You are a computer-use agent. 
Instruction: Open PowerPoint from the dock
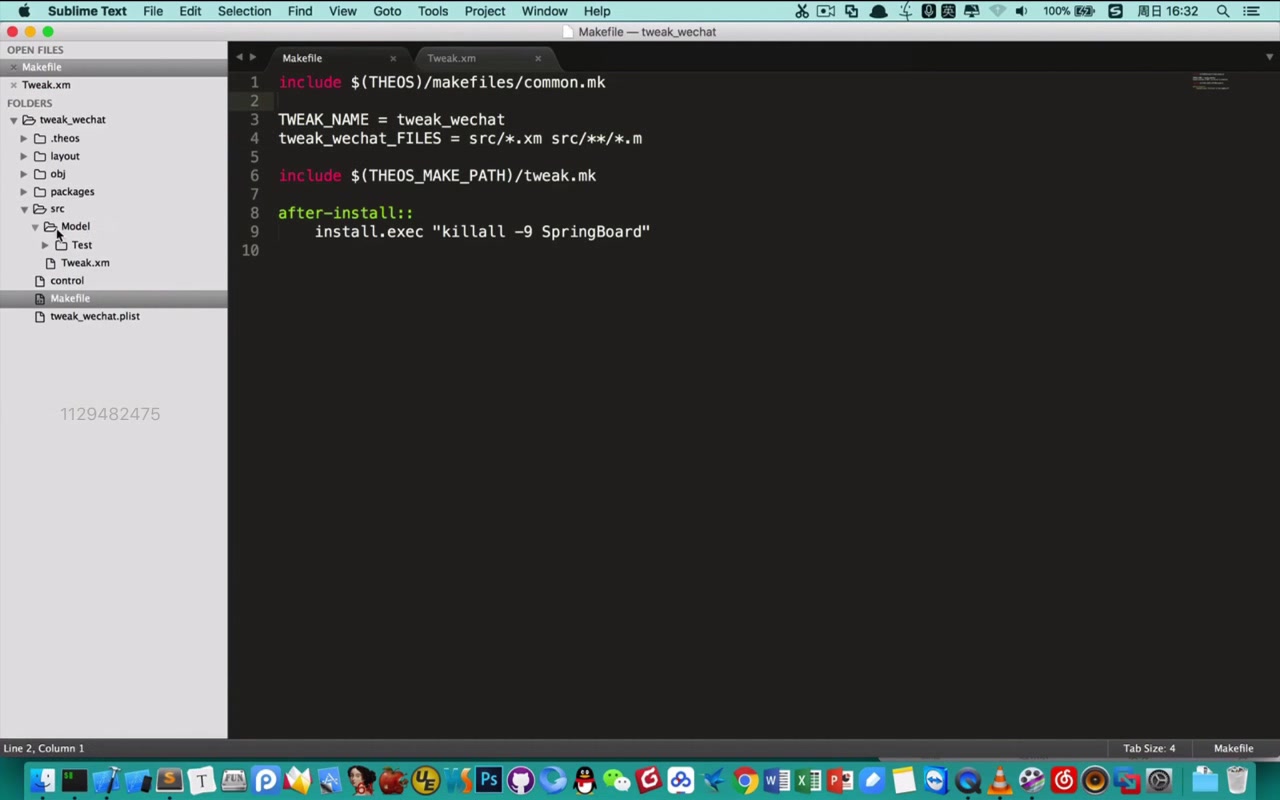[x=841, y=781]
